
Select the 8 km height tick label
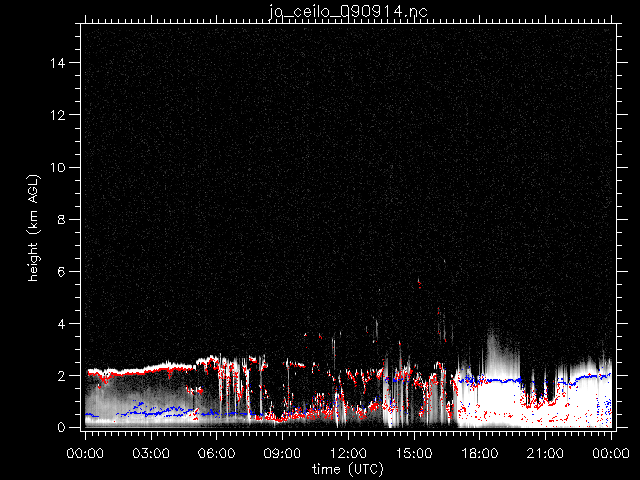(62, 219)
